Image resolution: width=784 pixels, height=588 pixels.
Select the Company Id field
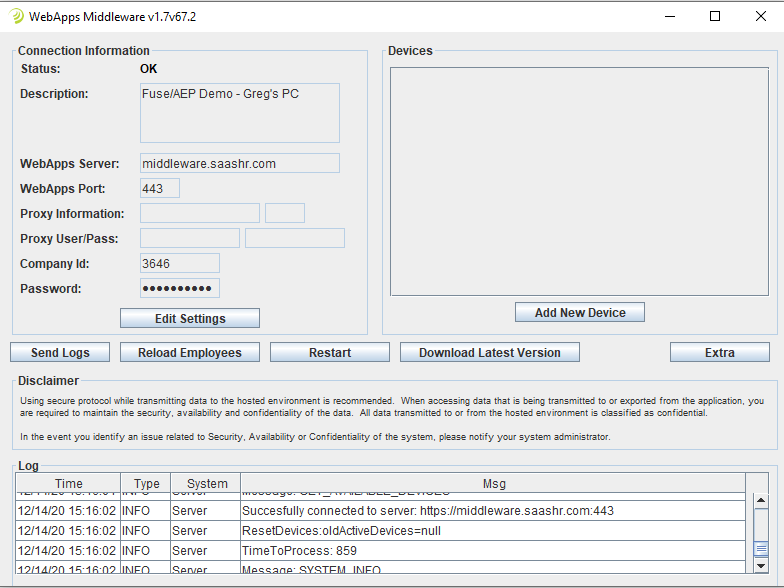pyautogui.click(x=180, y=263)
